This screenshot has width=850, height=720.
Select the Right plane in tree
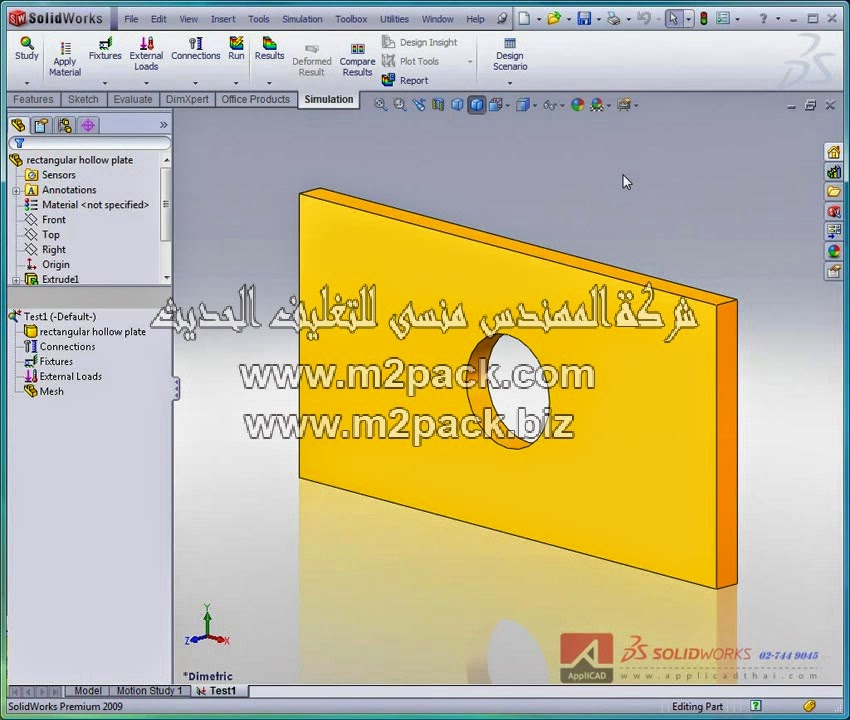[x=45, y=250]
